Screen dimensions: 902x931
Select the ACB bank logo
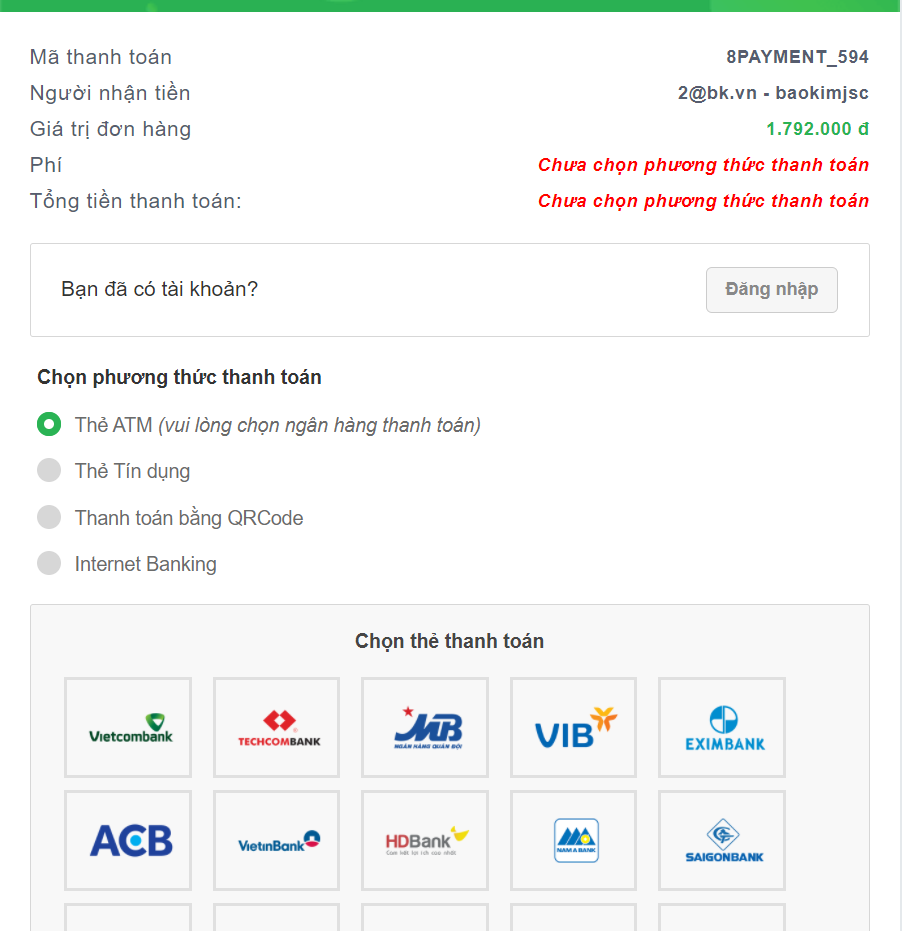(128, 840)
